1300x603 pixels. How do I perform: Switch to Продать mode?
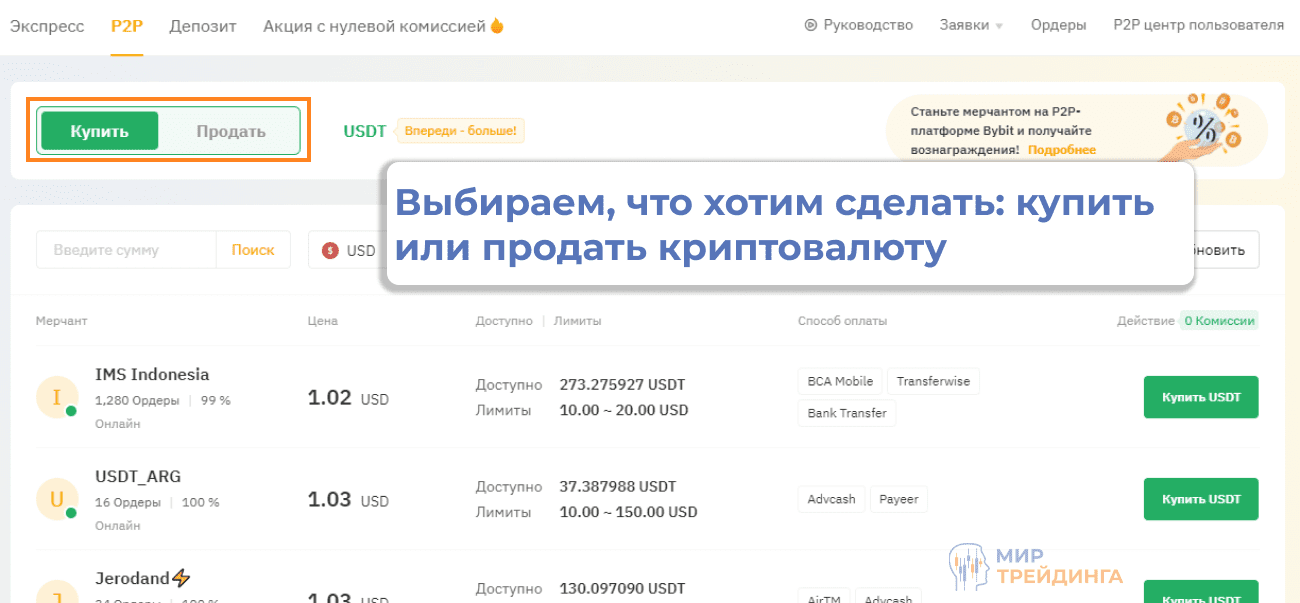[x=231, y=130]
